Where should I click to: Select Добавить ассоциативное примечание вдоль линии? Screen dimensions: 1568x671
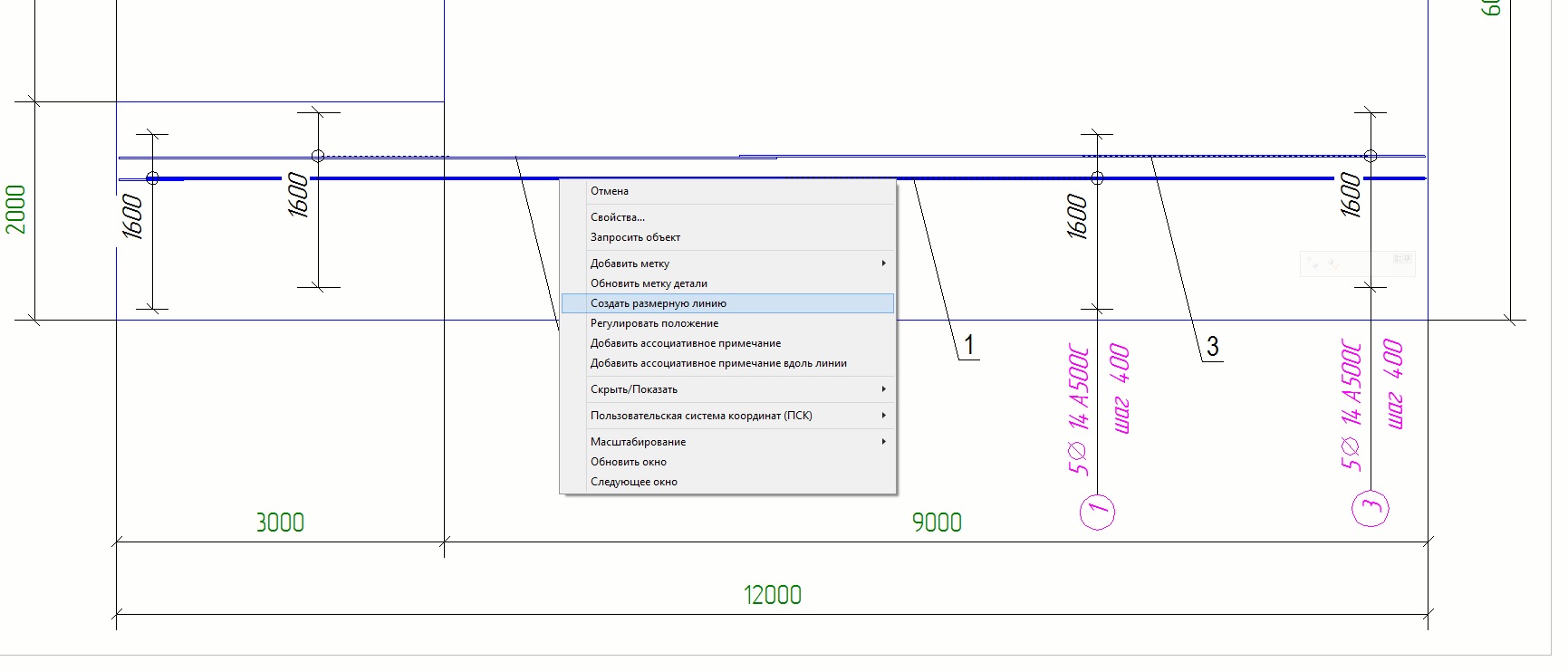click(718, 363)
